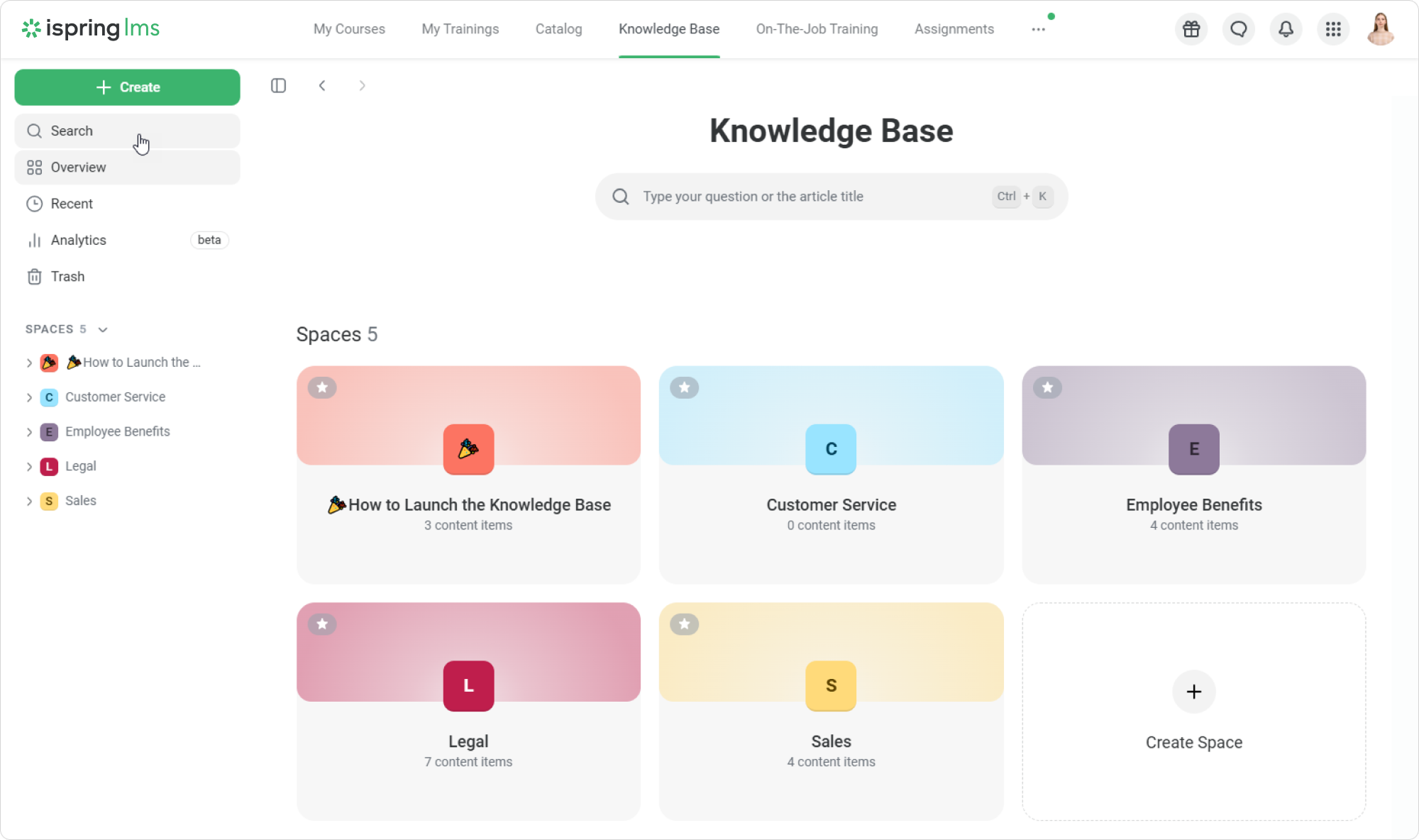Favorite the Employee Benefits space
Screen dimensions: 1419x840
point(1047,387)
